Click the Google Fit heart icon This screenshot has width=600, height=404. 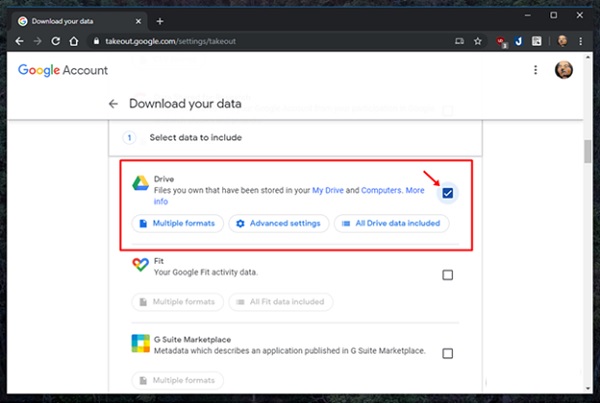pyautogui.click(x=140, y=264)
